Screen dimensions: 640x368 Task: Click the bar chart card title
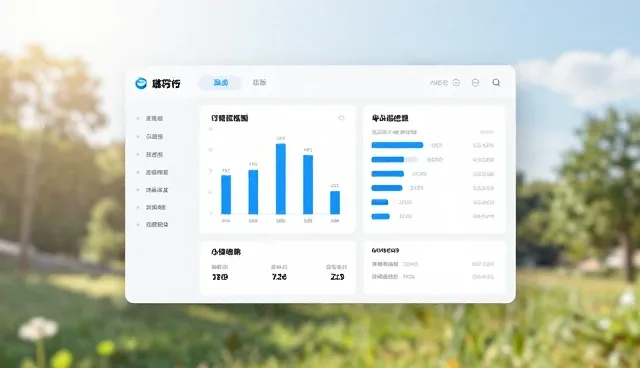[229, 118]
